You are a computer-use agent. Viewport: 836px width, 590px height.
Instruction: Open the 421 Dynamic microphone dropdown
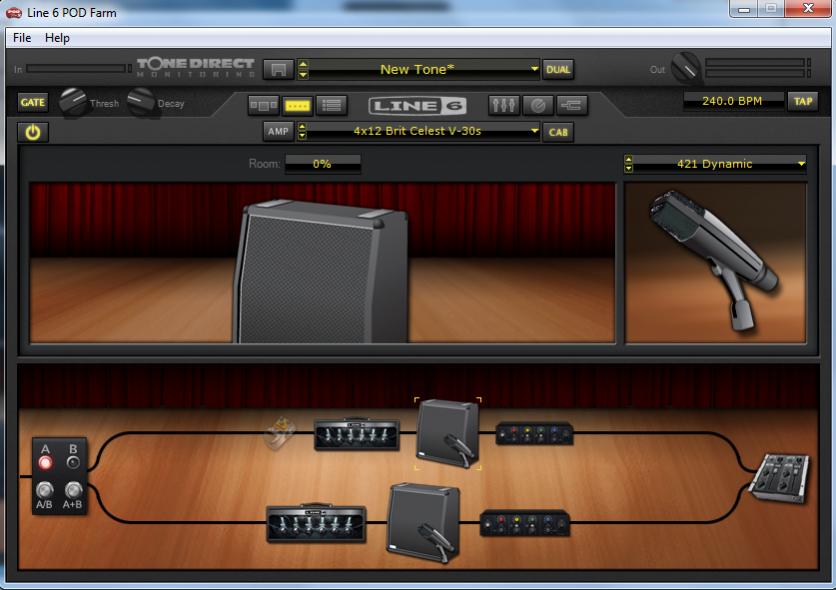[x=801, y=164]
